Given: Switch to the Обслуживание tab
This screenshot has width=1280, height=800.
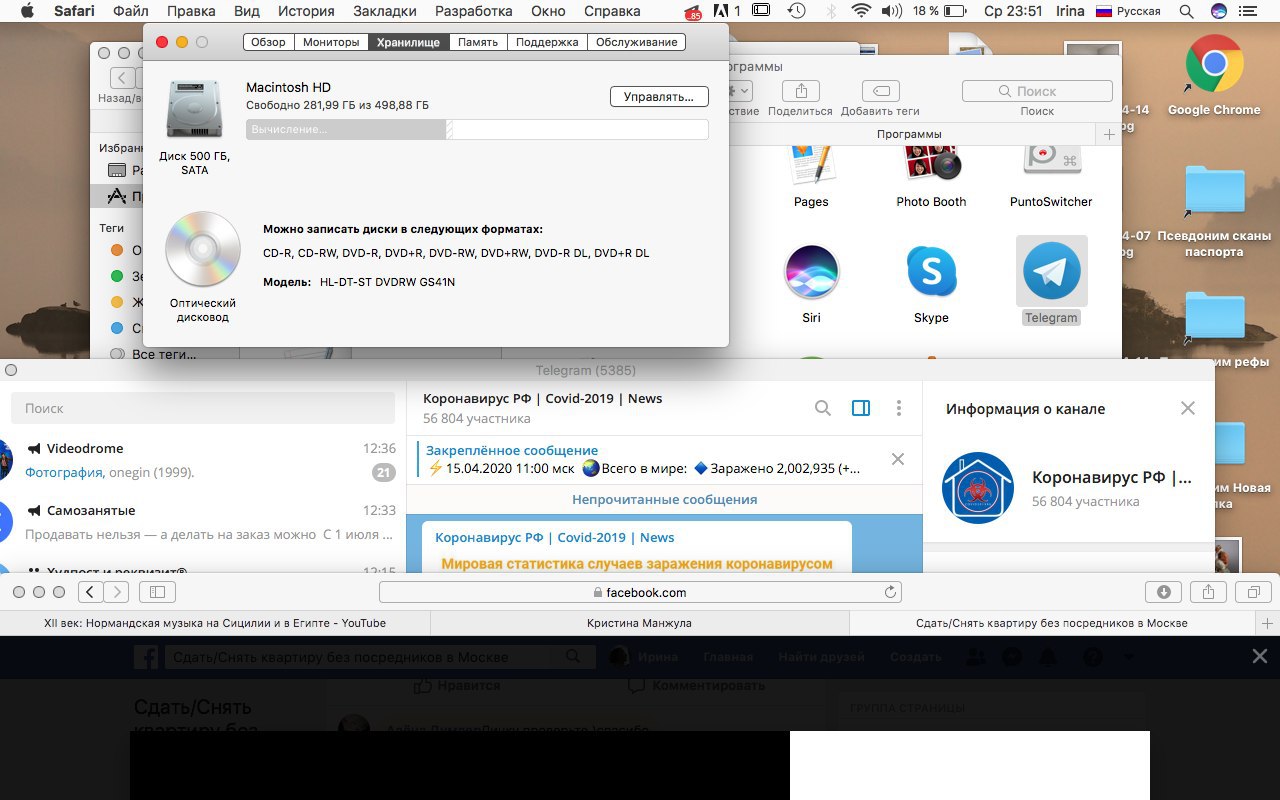Looking at the screenshot, I should (x=637, y=42).
